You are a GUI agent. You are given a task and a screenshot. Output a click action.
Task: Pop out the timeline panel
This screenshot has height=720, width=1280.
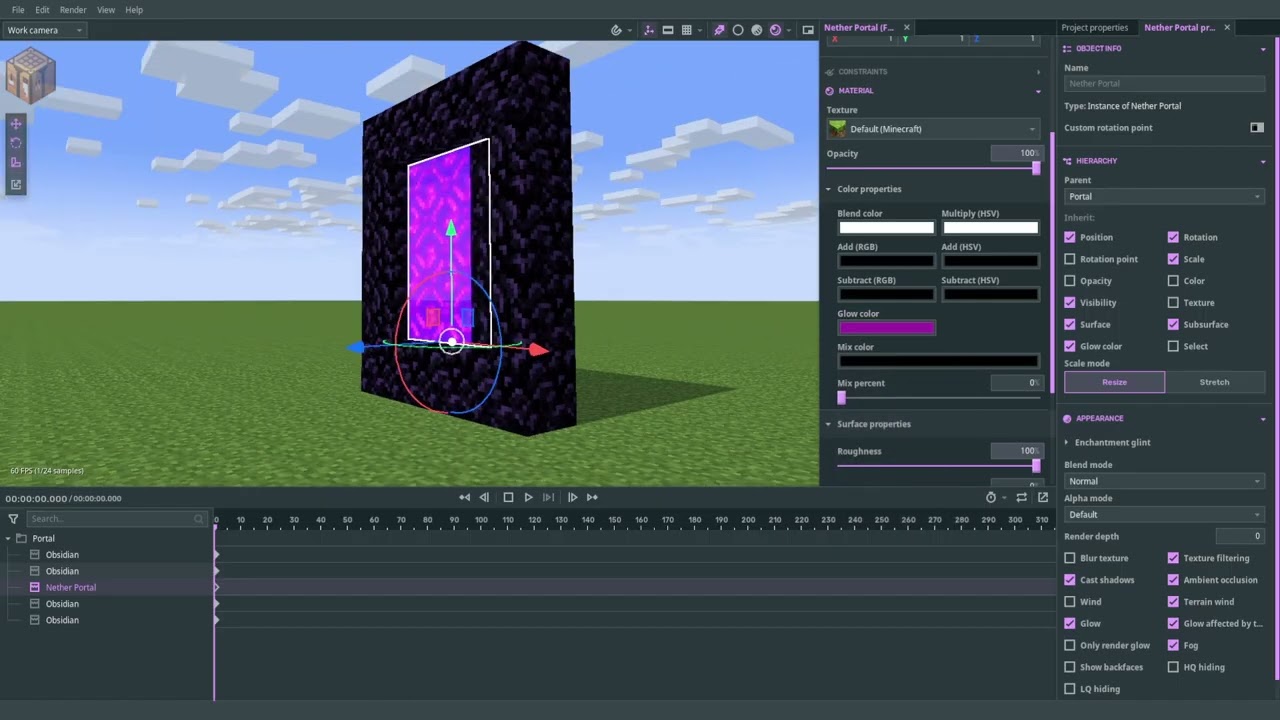(x=1043, y=497)
